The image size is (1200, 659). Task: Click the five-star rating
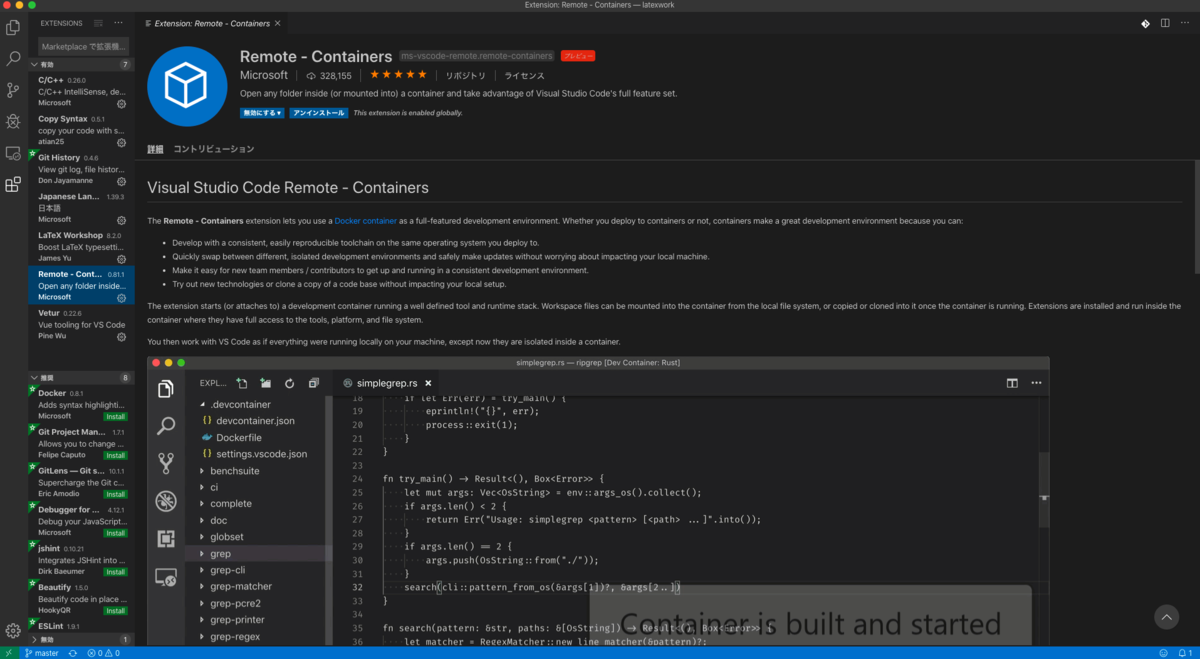399,75
